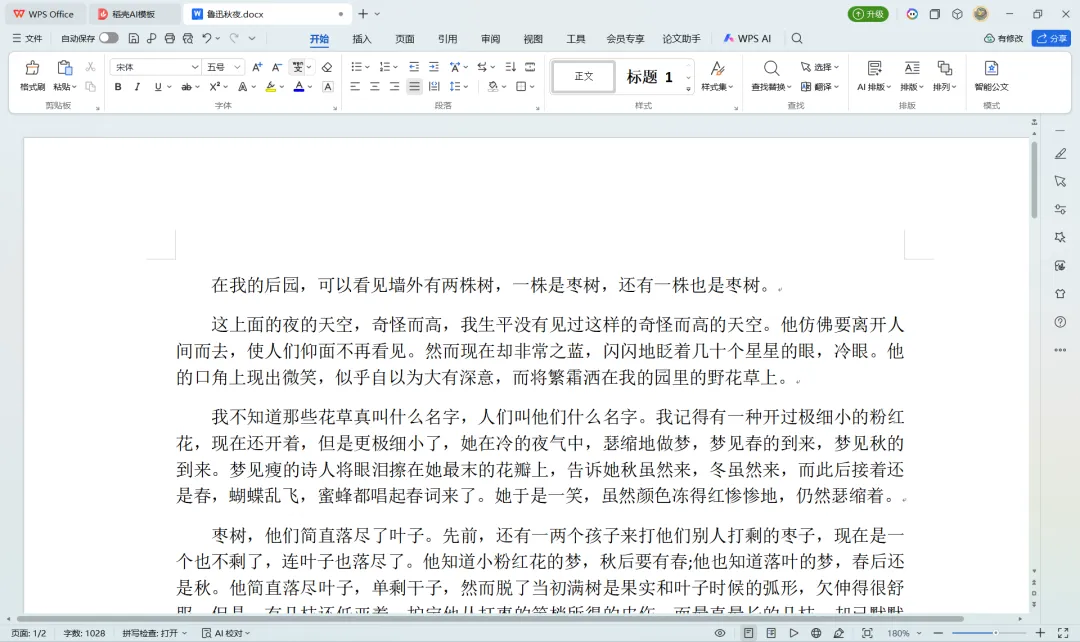Open the 审阅 ribbon tab
The image size is (1080, 642).
coord(490,39)
